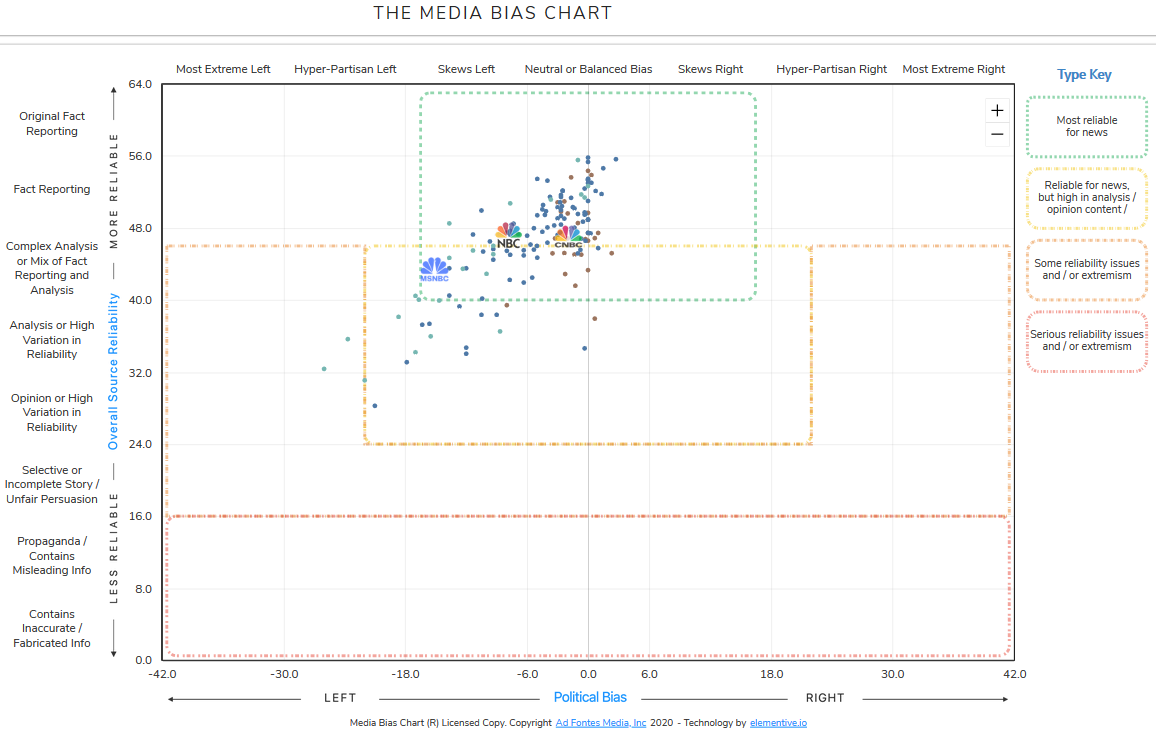
Task: Click 'Contains Inaccurate / Fabricated Info' label
Action: click(x=52, y=628)
